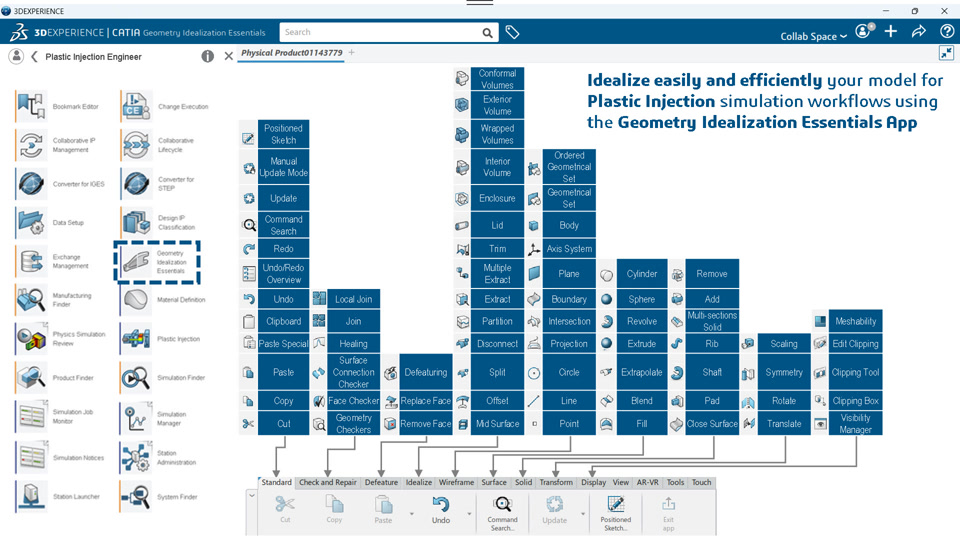Click the Visibility Manager command tile
The height and width of the screenshot is (540, 960).
coord(855,424)
